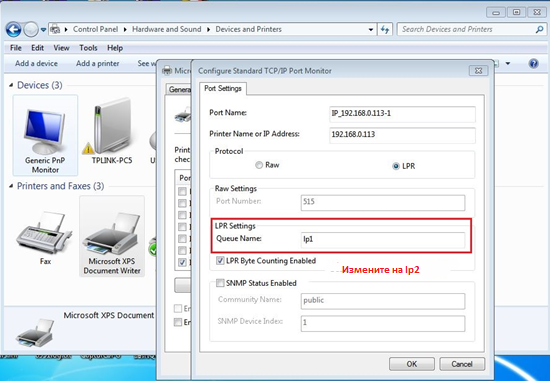Image resolution: width=550 pixels, height=381 pixels.
Task: Click Add a device
Action: [36, 64]
